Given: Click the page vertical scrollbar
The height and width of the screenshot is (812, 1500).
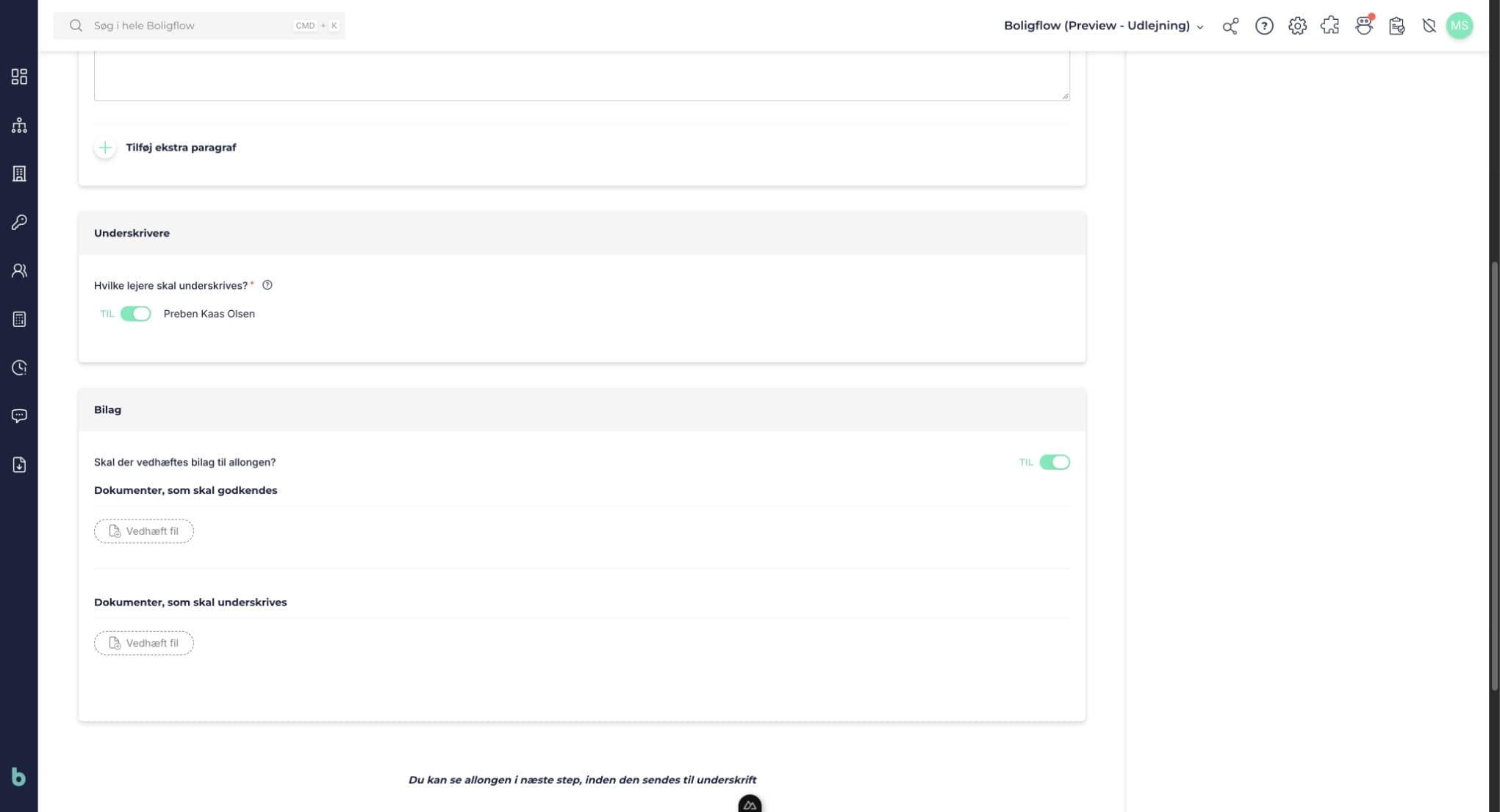Looking at the screenshot, I should click(1494, 476).
